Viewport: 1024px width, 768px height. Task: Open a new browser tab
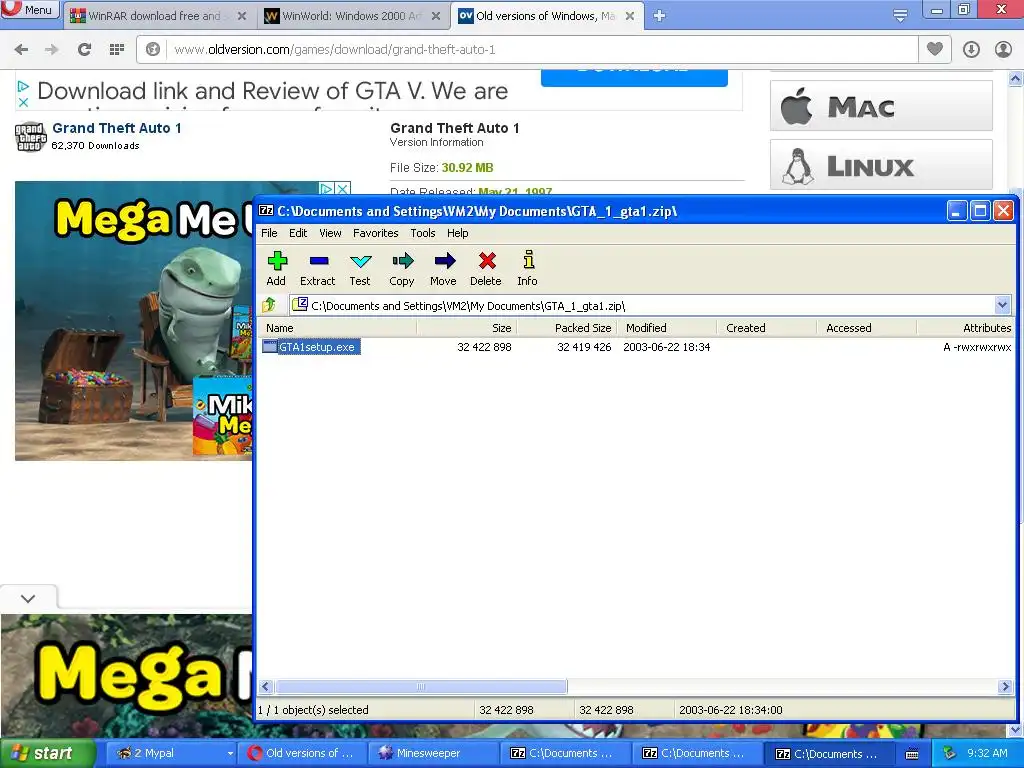[x=660, y=16]
